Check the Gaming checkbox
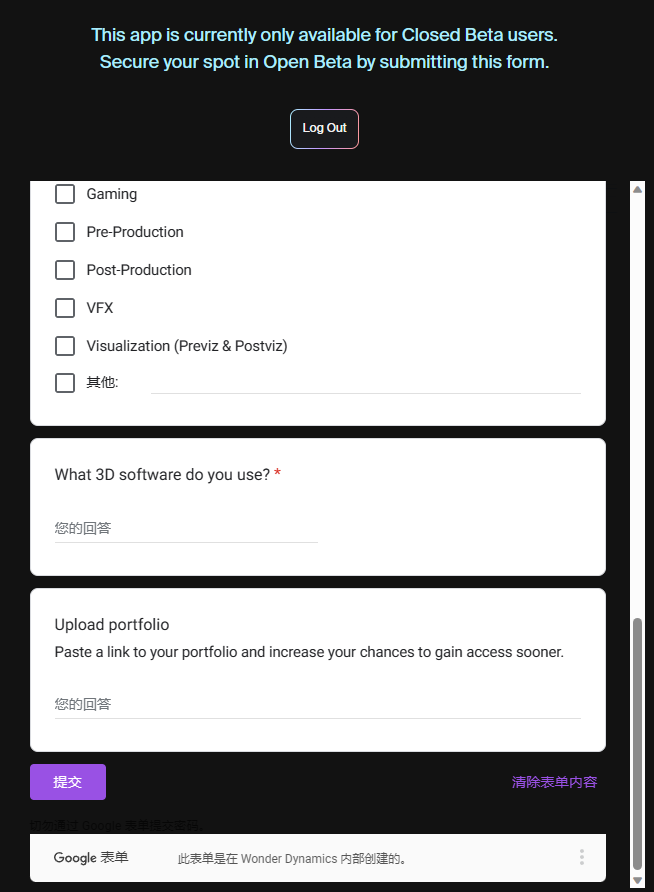The height and width of the screenshot is (892, 654). pyautogui.click(x=65, y=194)
